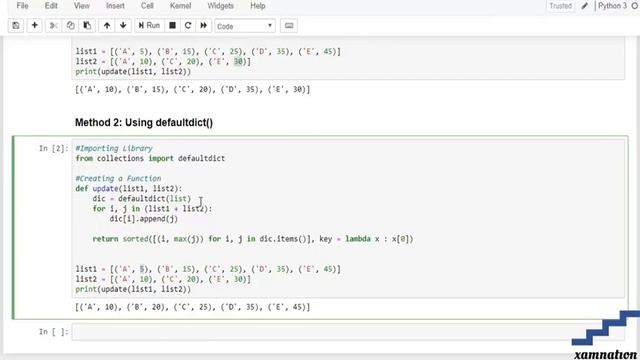640x360 pixels.
Task: Click the pencil edit mode icon
Action: tap(585, 6)
